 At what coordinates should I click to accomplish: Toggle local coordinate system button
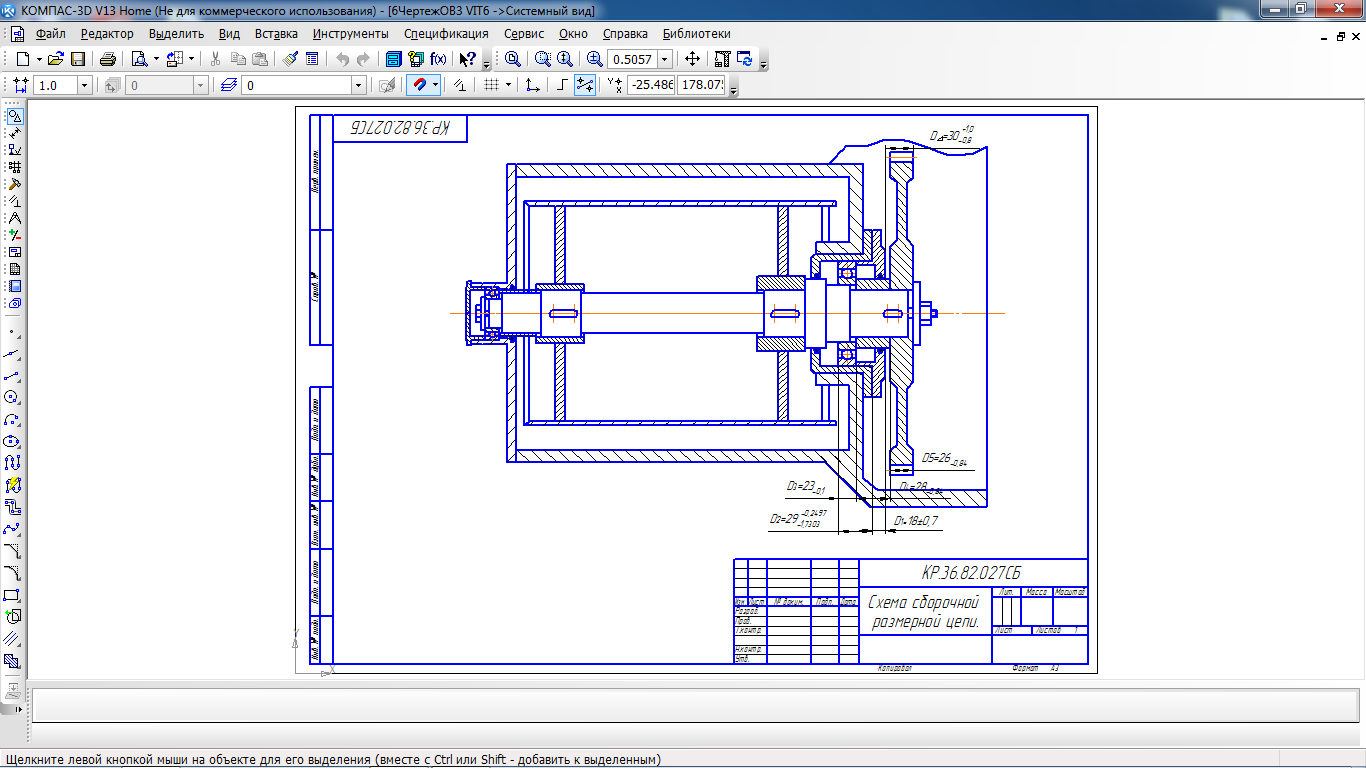pyautogui.click(x=532, y=85)
